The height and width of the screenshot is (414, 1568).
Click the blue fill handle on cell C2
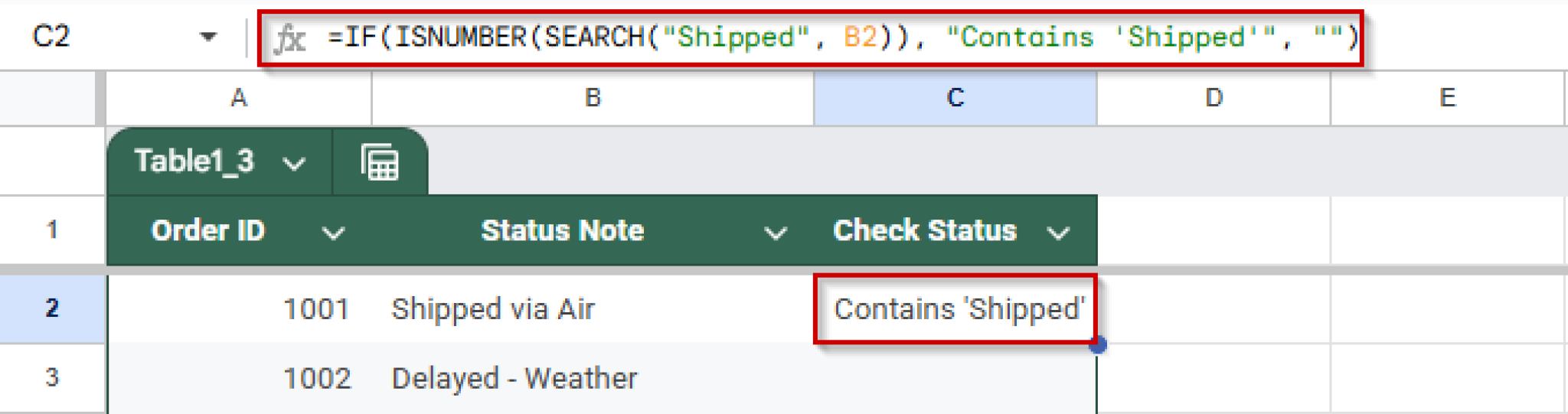coord(1097,344)
